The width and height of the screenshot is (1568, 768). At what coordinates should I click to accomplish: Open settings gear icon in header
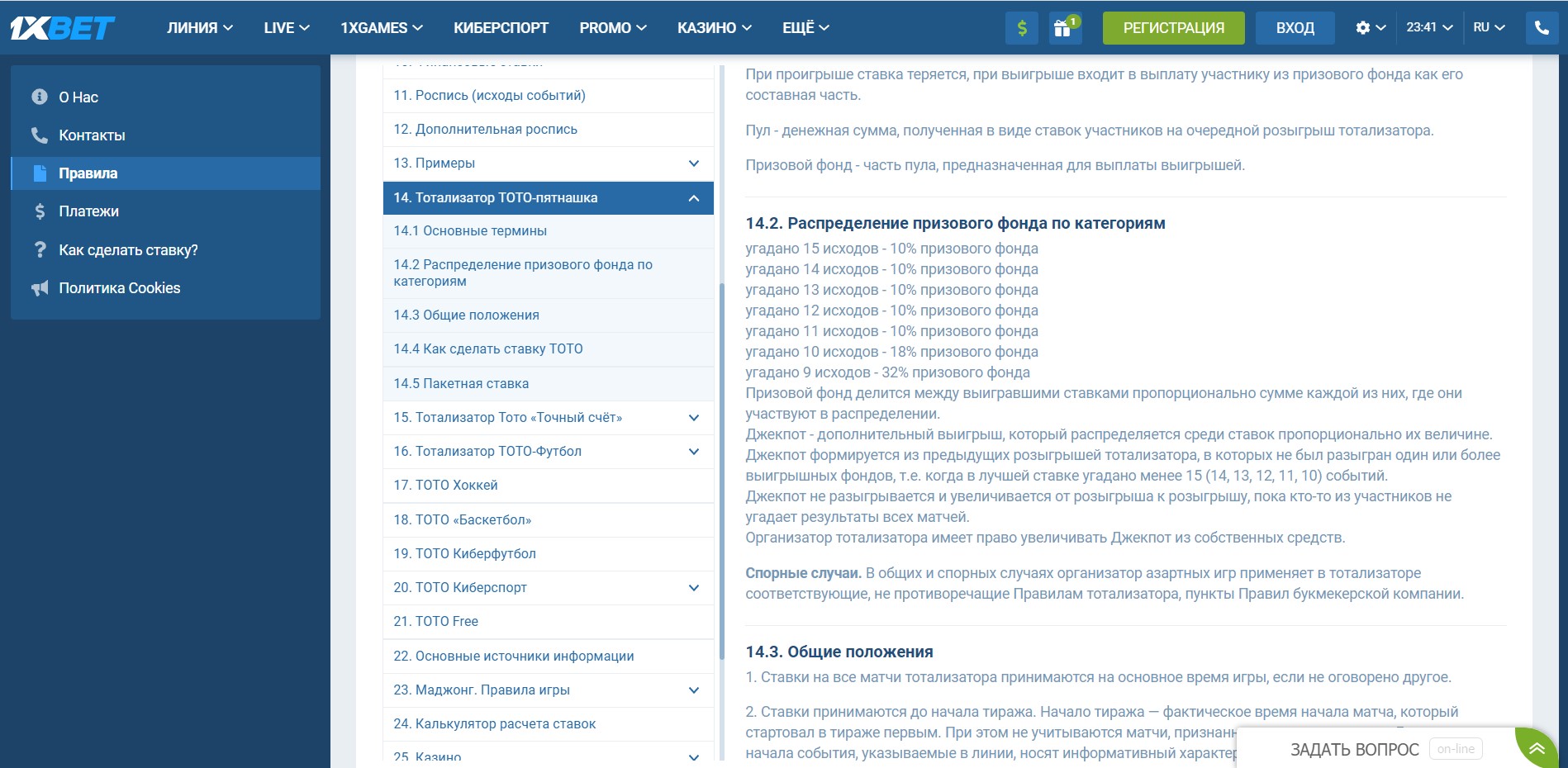pos(1363,28)
